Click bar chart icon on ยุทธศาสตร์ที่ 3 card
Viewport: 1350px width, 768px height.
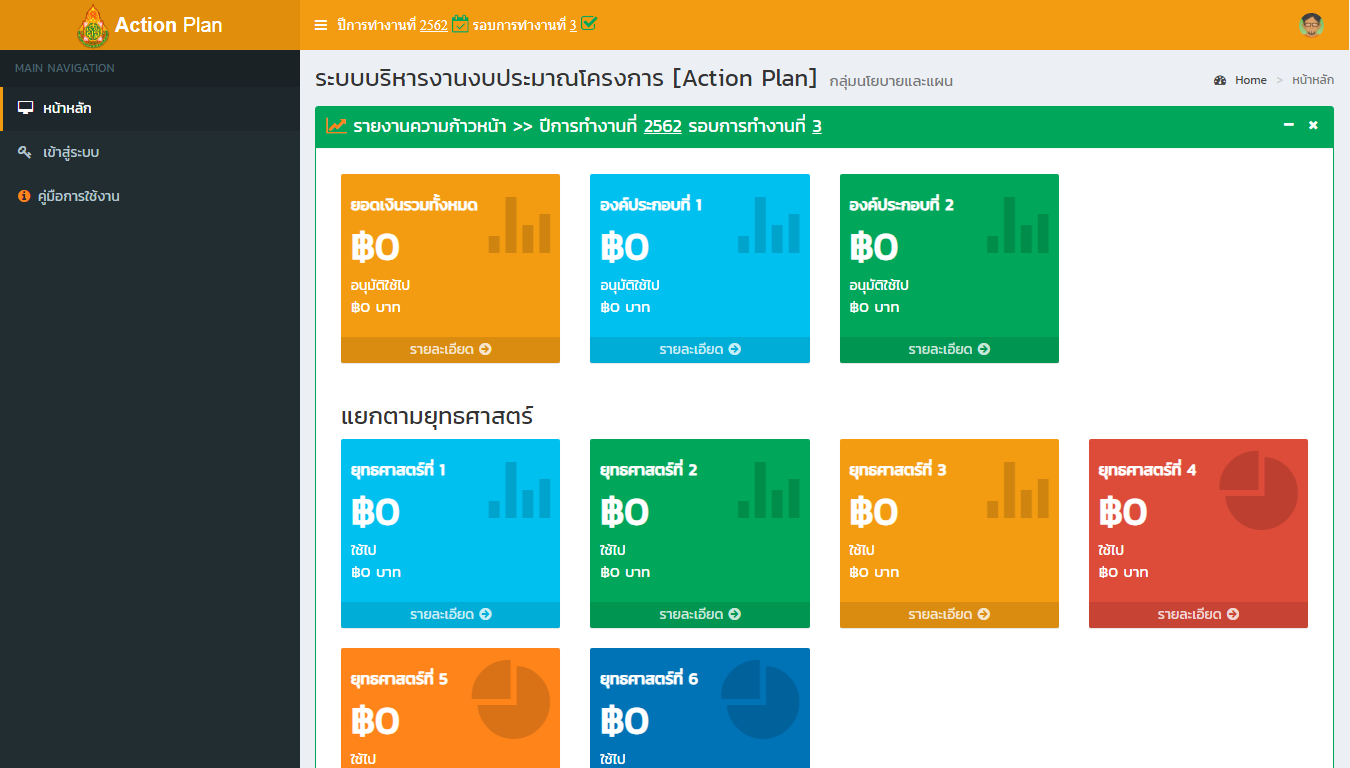pyautogui.click(x=1018, y=490)
